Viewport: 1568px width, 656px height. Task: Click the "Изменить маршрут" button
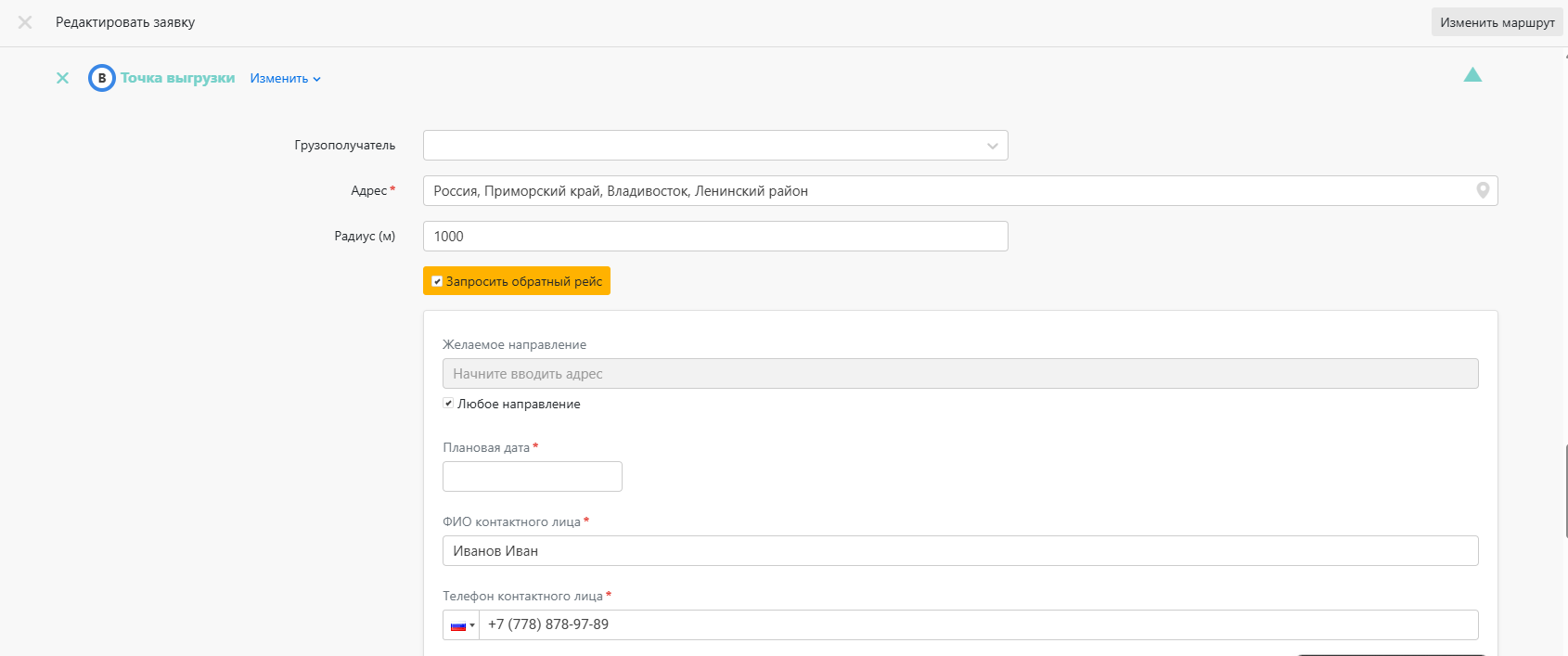pos(1497,22)
